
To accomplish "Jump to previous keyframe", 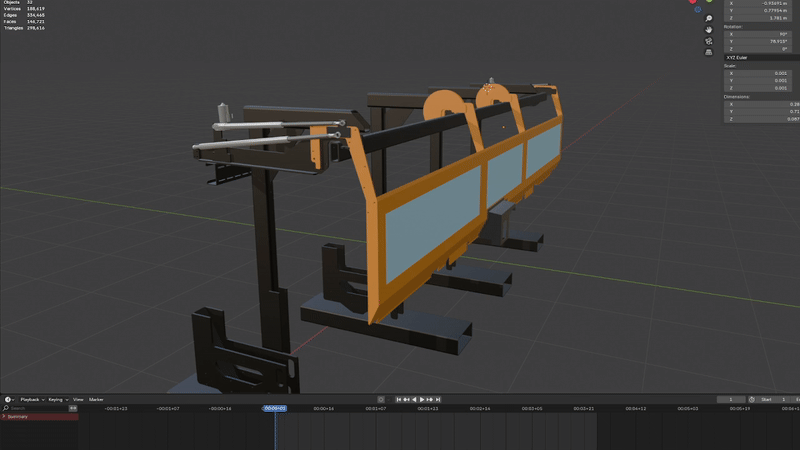I will point(407,399).
